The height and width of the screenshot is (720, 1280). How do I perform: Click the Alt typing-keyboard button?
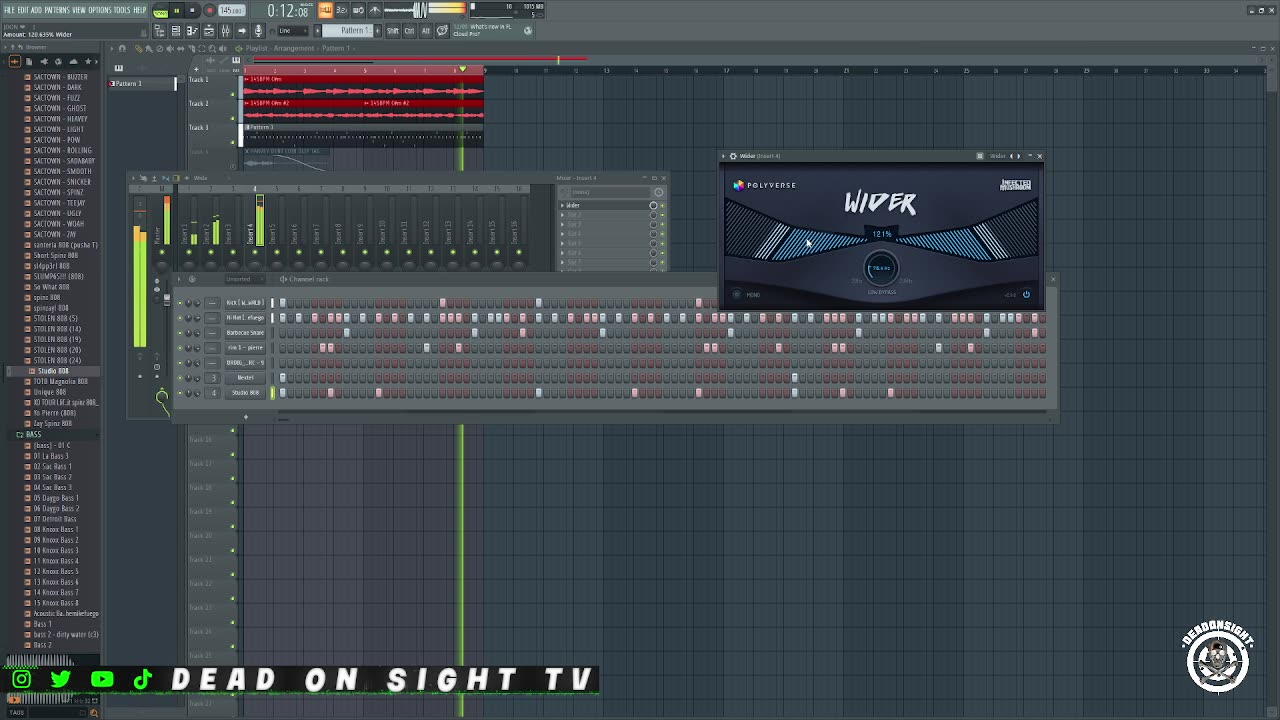pos(426,31)
